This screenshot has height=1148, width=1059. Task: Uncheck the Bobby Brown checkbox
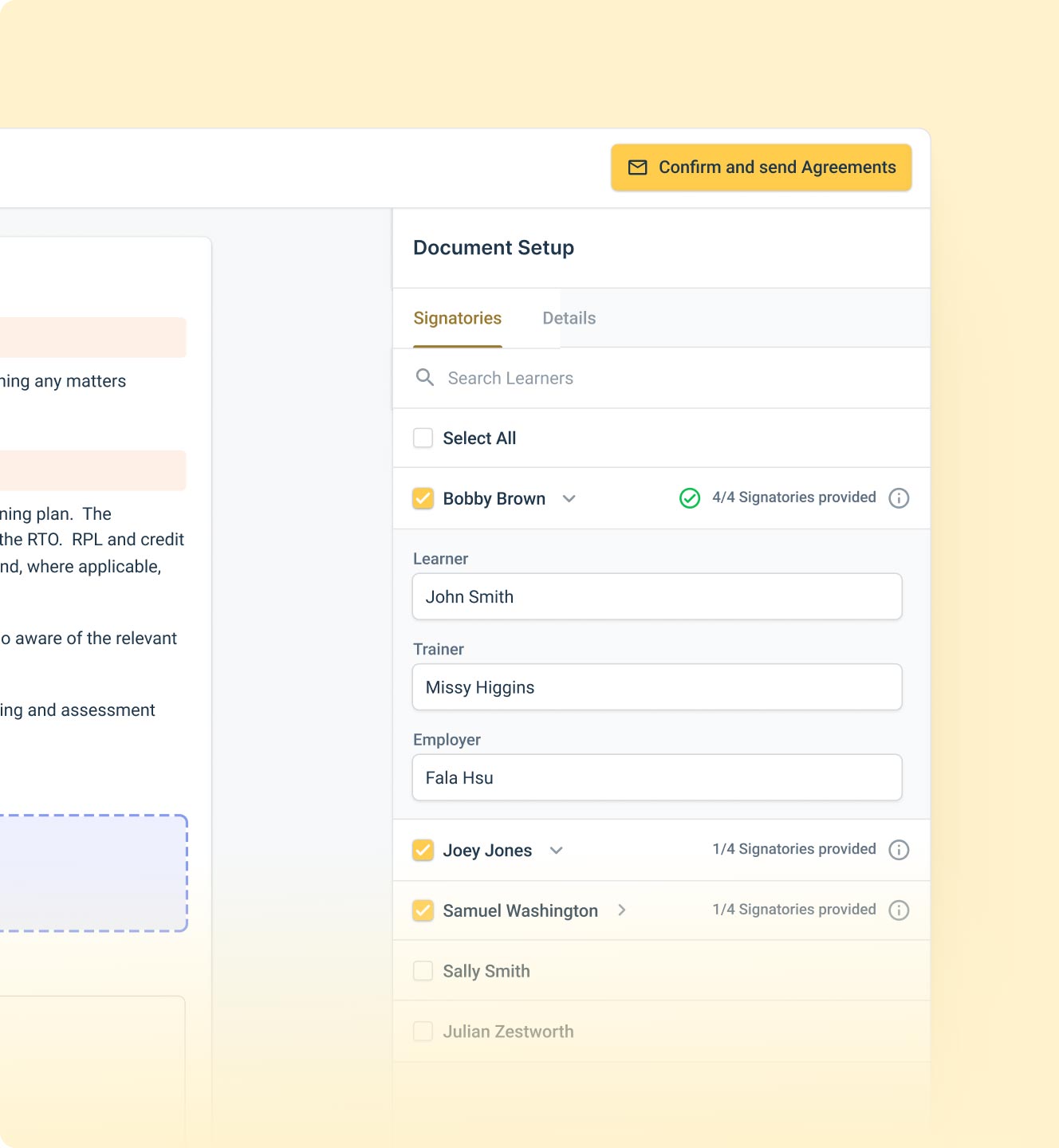point(423,498)
